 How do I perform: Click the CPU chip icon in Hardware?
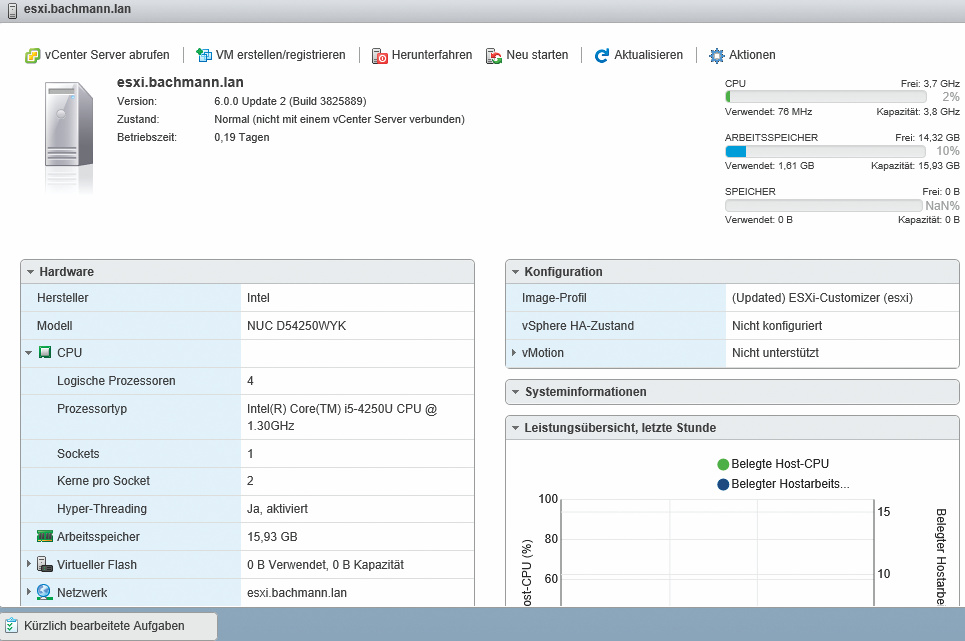pyautogui.click(x=45, y=352)
